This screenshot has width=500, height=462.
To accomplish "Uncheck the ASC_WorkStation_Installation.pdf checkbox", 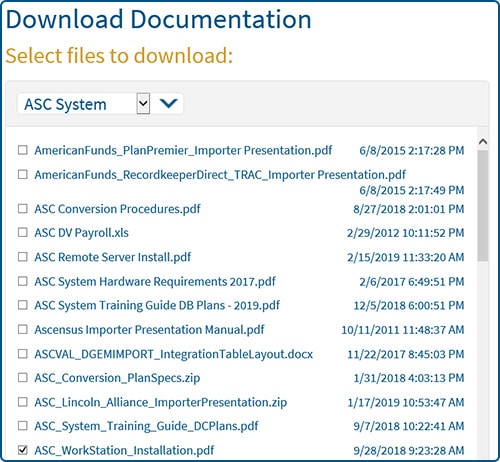I will point(23,450).
